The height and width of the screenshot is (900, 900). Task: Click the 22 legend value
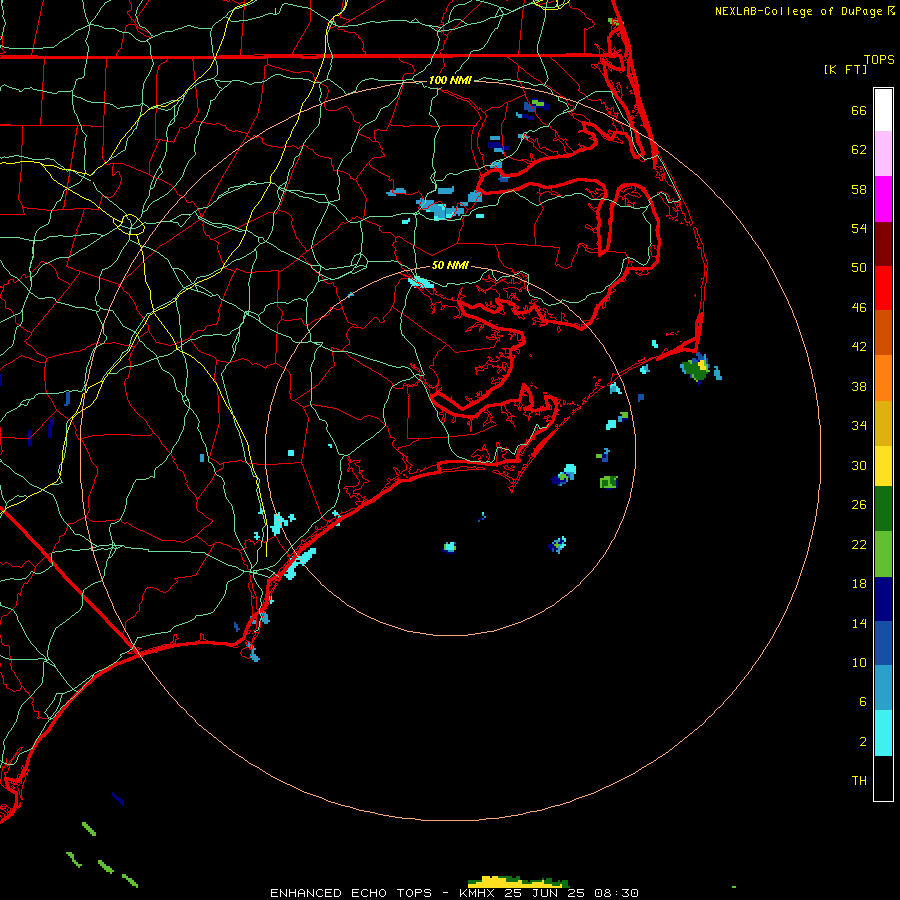859,545
